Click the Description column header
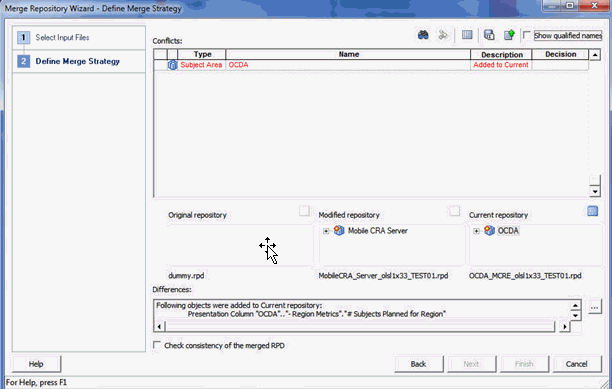The height and width of the screenshot is (389, 612). point(502,54)
